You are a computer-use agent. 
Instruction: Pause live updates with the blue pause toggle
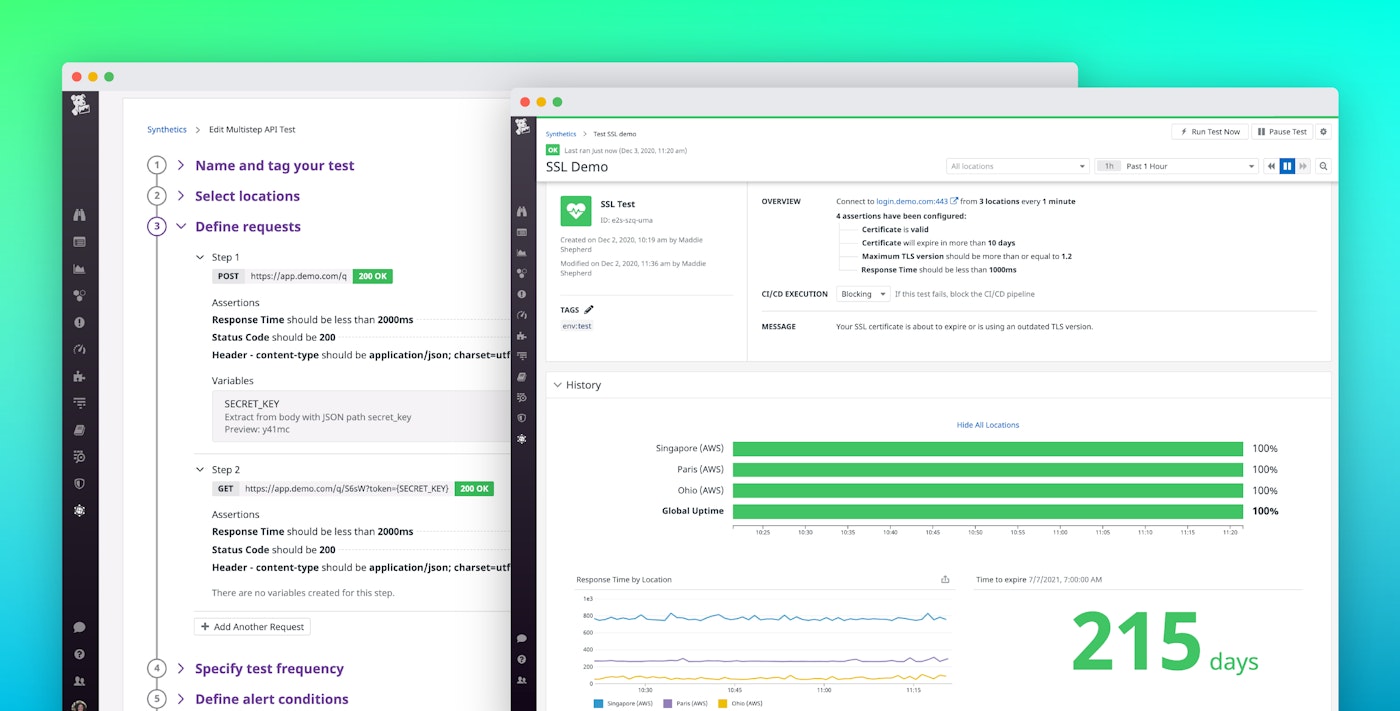click(1287, 166)
